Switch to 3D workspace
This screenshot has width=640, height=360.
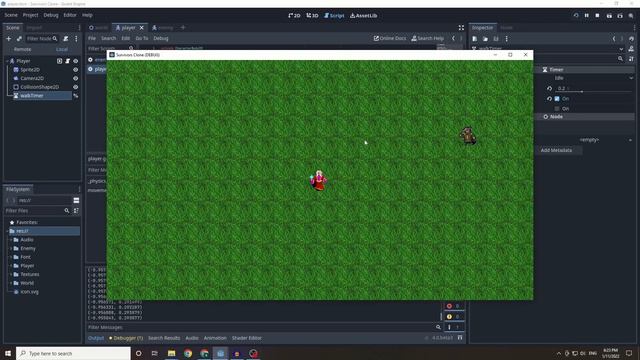tap(312, 16)
